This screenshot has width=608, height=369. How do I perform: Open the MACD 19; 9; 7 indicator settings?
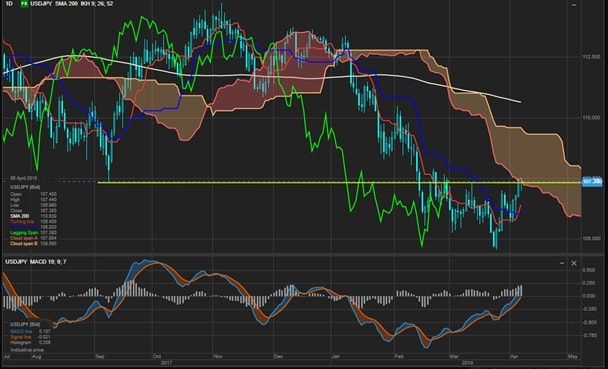click(48, 262)
